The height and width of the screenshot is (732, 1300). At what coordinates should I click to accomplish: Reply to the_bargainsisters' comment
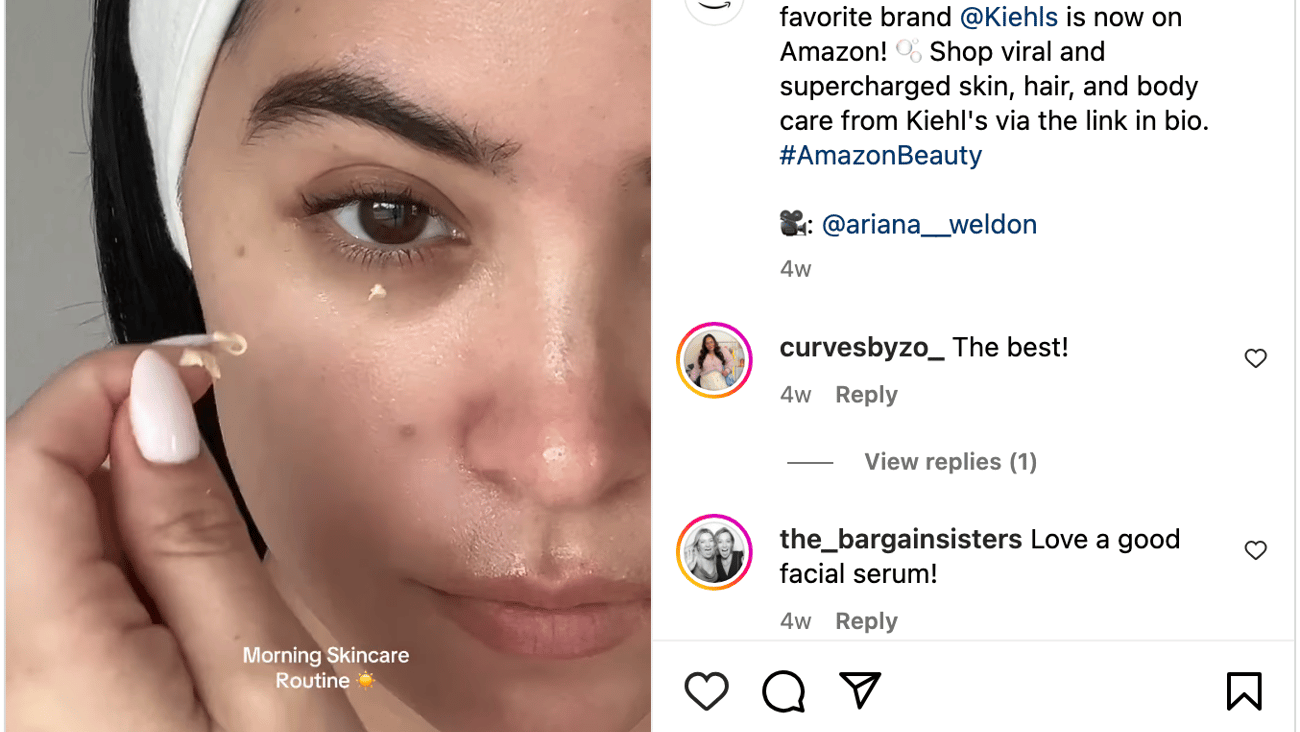865,620
